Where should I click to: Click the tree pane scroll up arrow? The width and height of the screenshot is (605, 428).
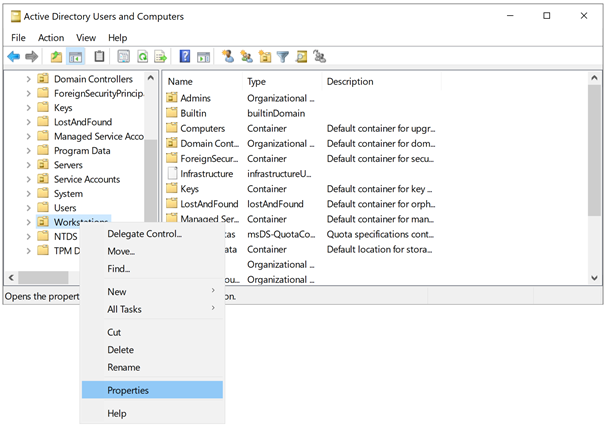pyautogui.click(x=151, y=78)
